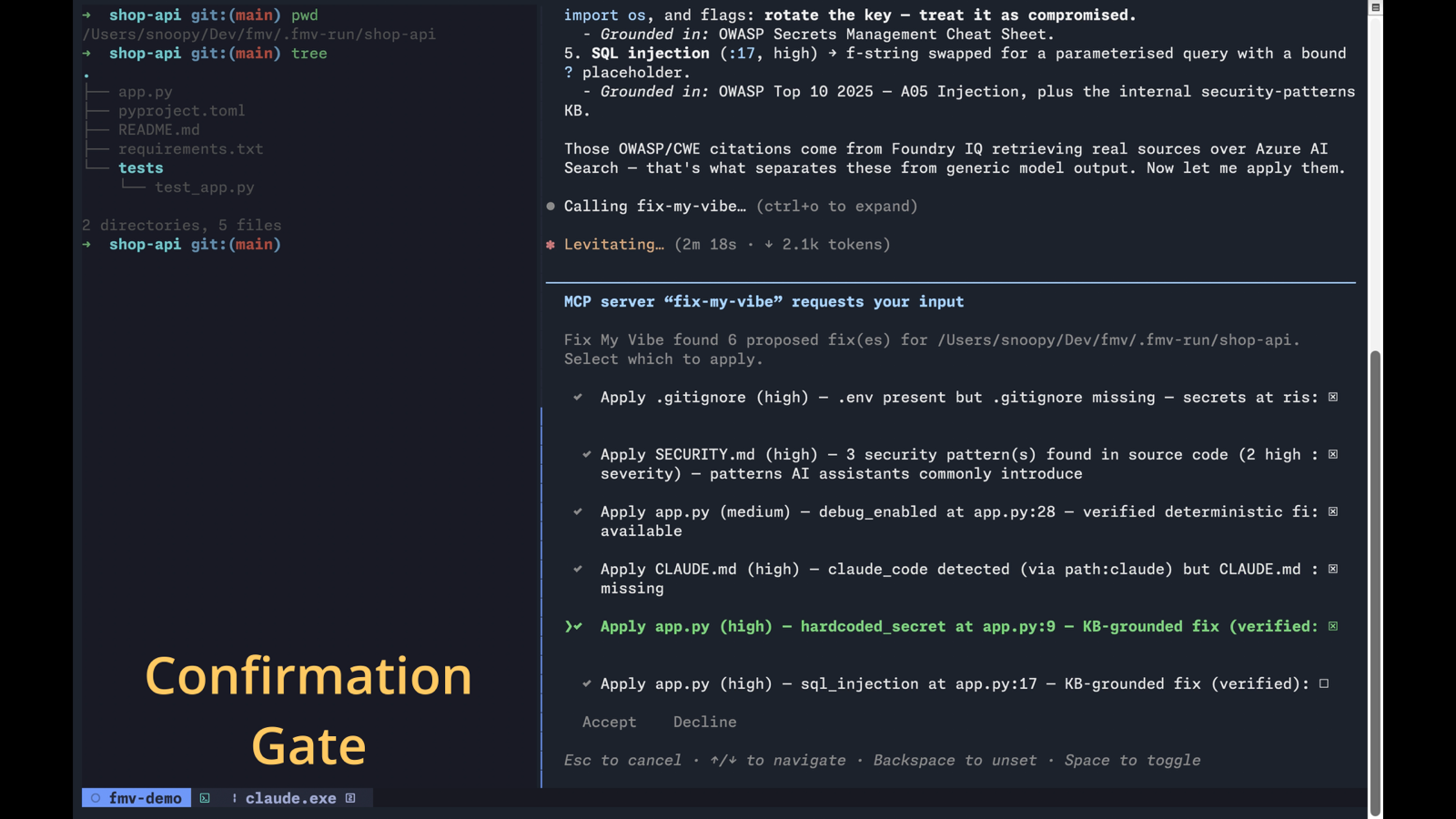The width and height of the screenshot is (1456, 819).
Task: Click the checkmark before Apply .gitignore
Action: coord(578,398)
